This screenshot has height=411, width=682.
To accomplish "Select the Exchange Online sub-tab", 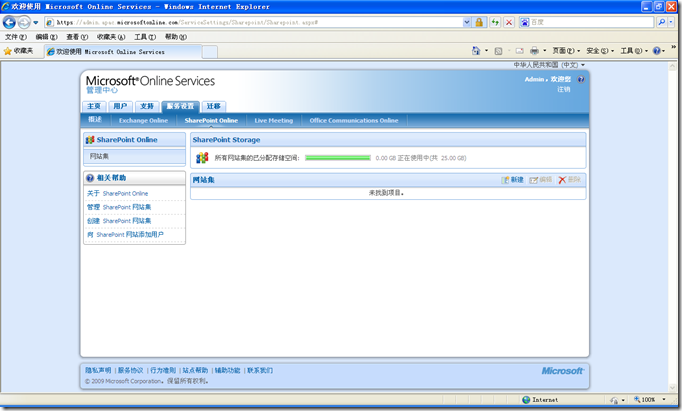I will [x=143, y=120].
